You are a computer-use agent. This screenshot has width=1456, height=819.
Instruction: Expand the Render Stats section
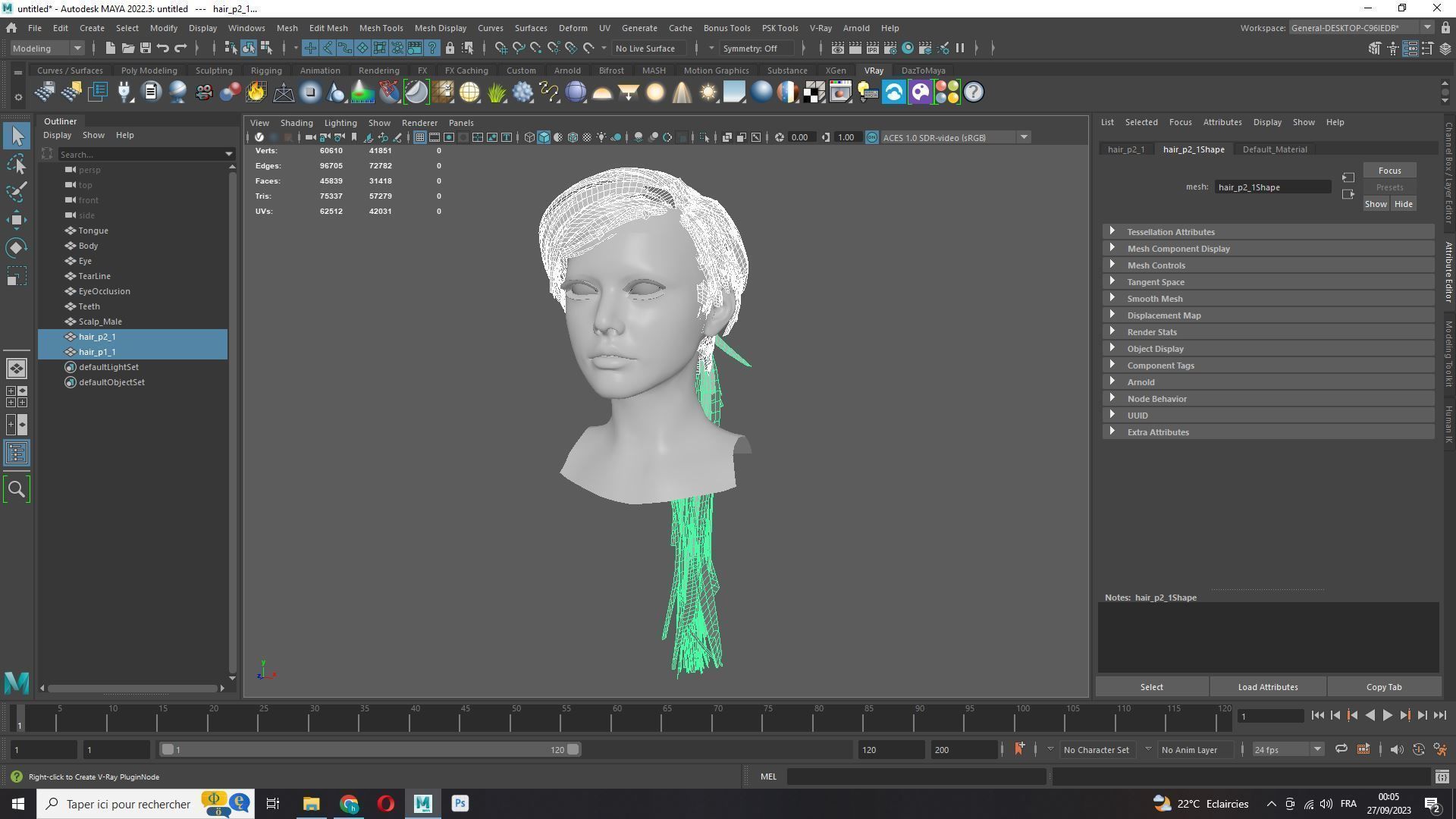(1268, 332)
